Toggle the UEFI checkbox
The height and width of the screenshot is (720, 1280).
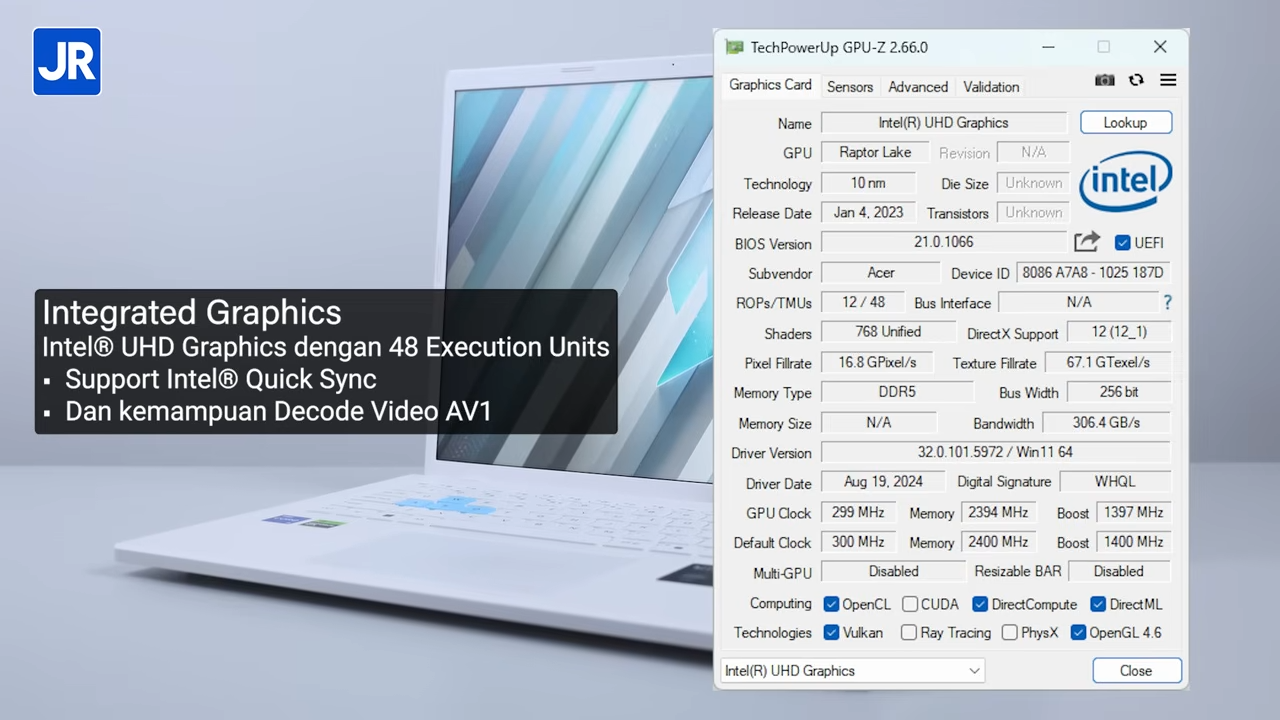pyautogui.click(x=1122, y=243)
